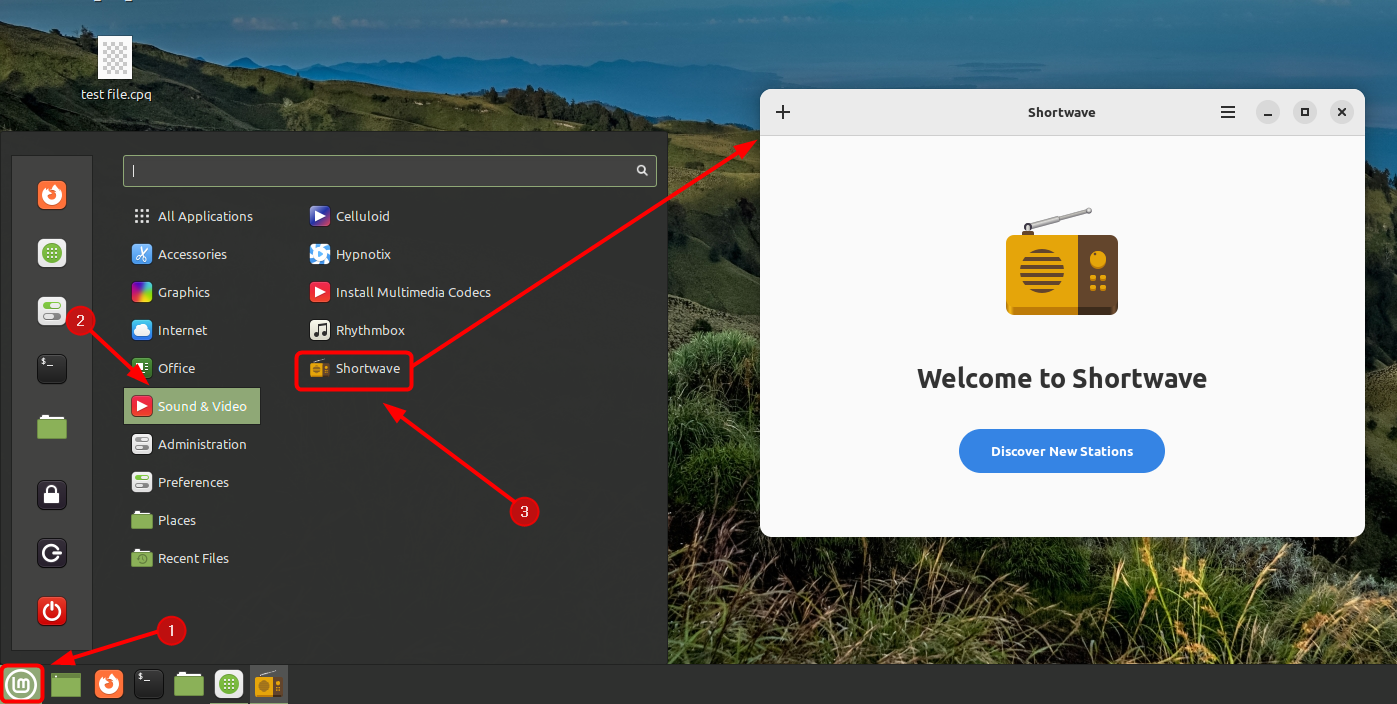Click the plus button in Shortwave header
The image size is (1397, 704).
(783, 112)
